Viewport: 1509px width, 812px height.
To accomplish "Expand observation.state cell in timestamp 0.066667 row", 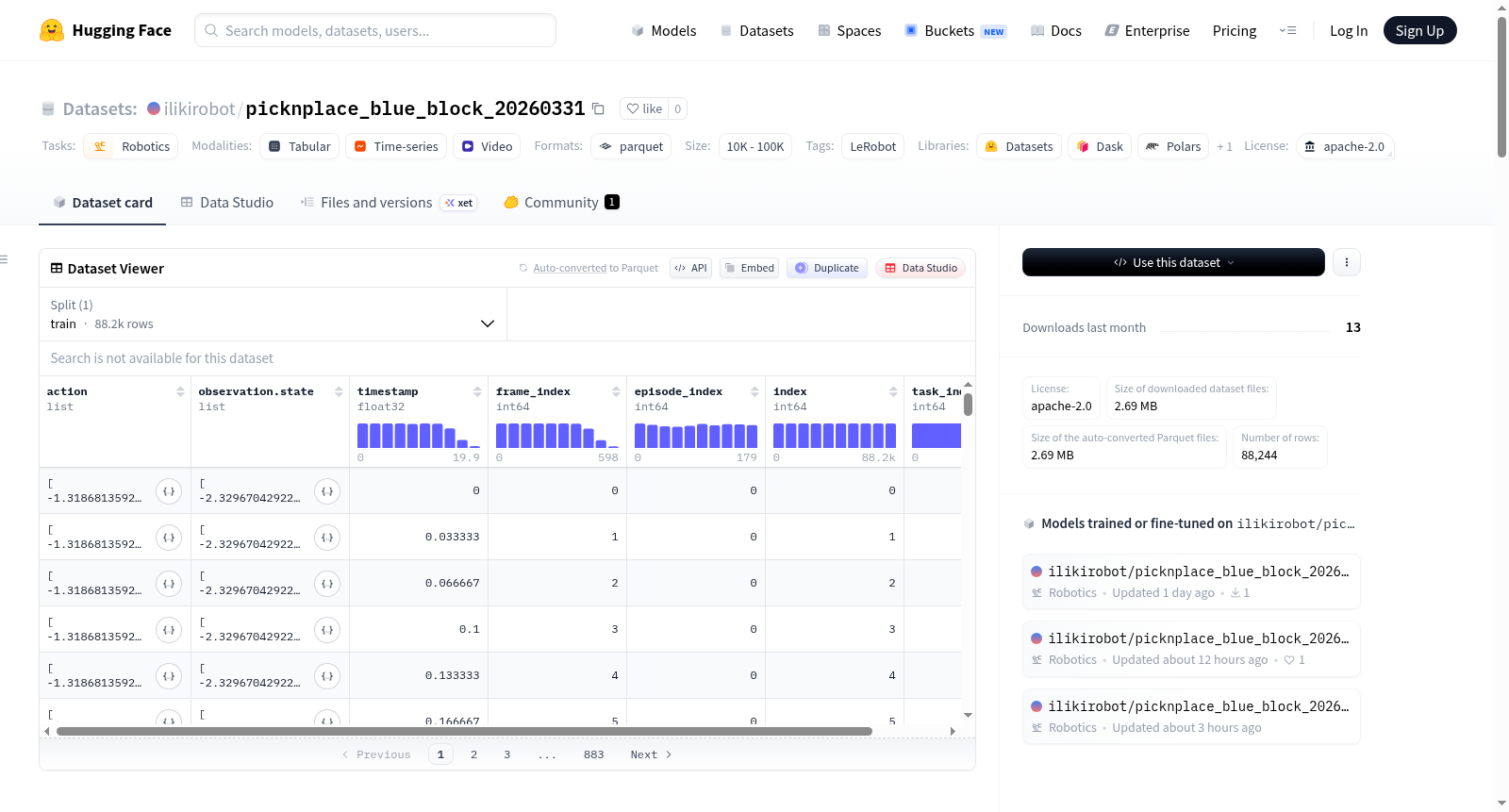I will pyautogui.click(x=327, y=584).
